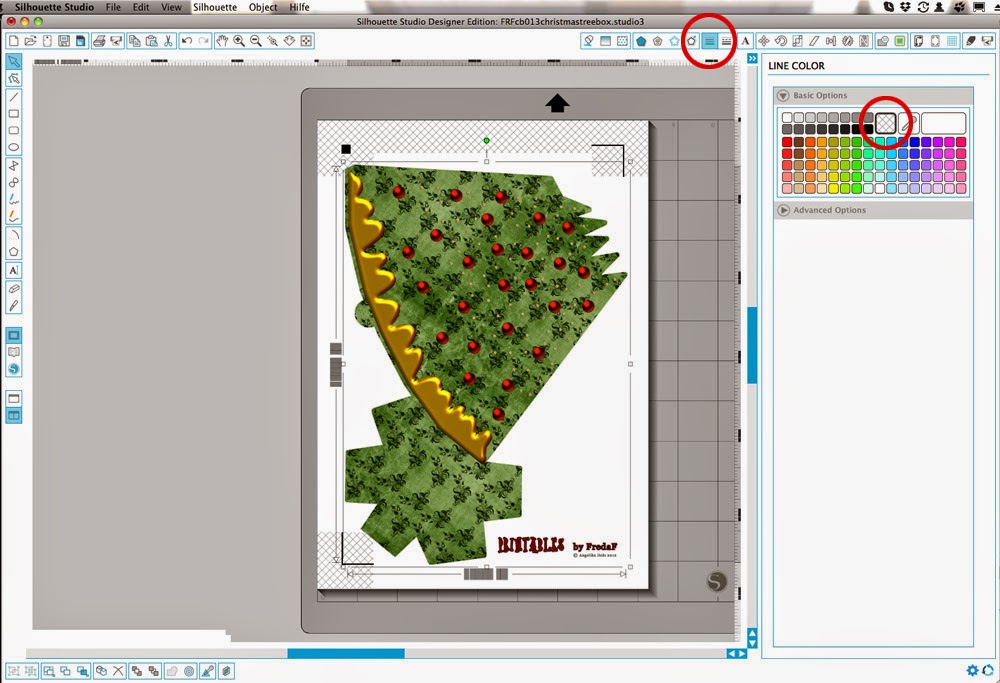Click the eyedropper color picker swatch

pyautogui.click(x=909, y=123)
